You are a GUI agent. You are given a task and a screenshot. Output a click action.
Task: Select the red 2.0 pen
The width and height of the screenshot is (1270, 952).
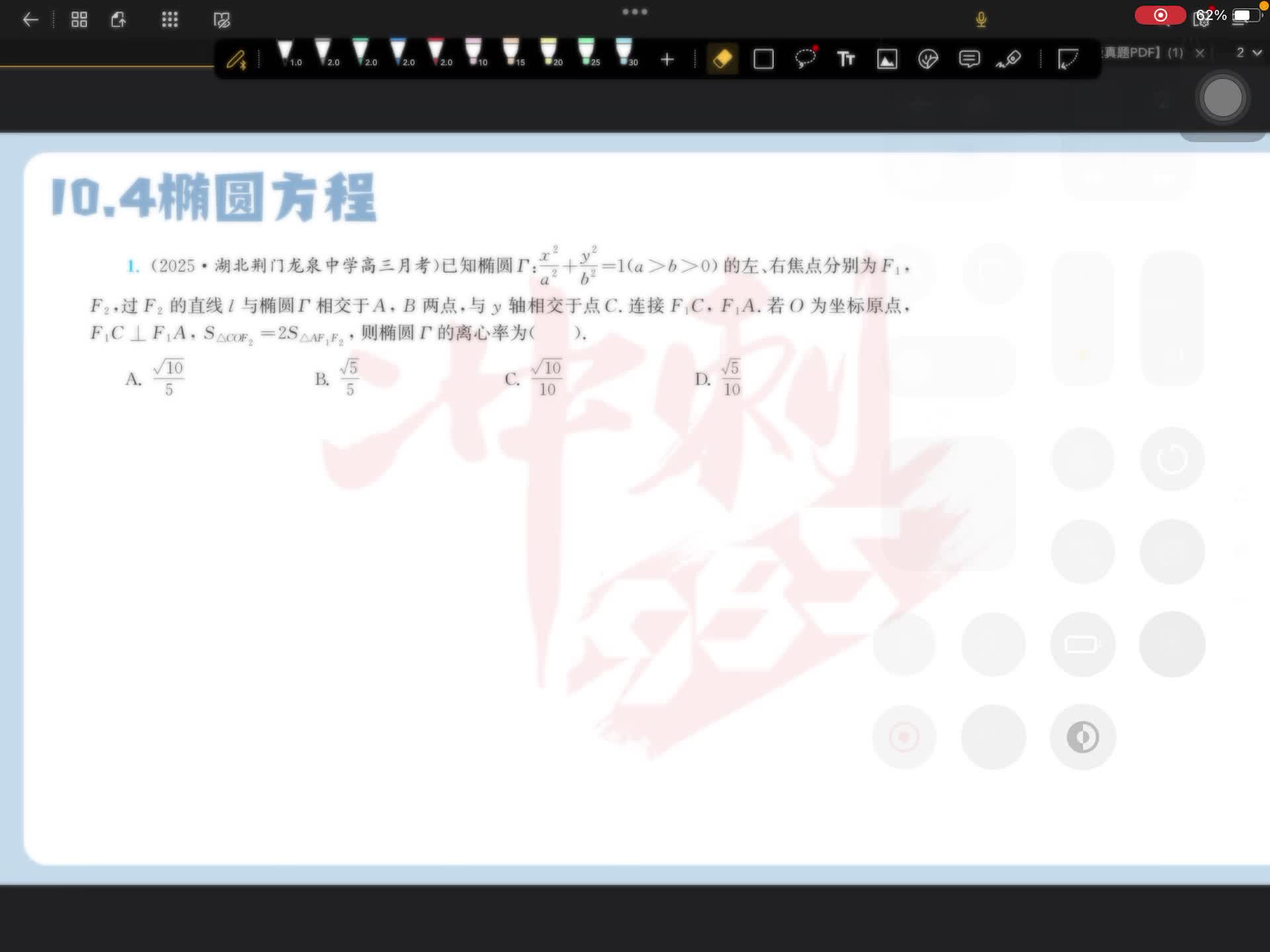pos(436,53)
